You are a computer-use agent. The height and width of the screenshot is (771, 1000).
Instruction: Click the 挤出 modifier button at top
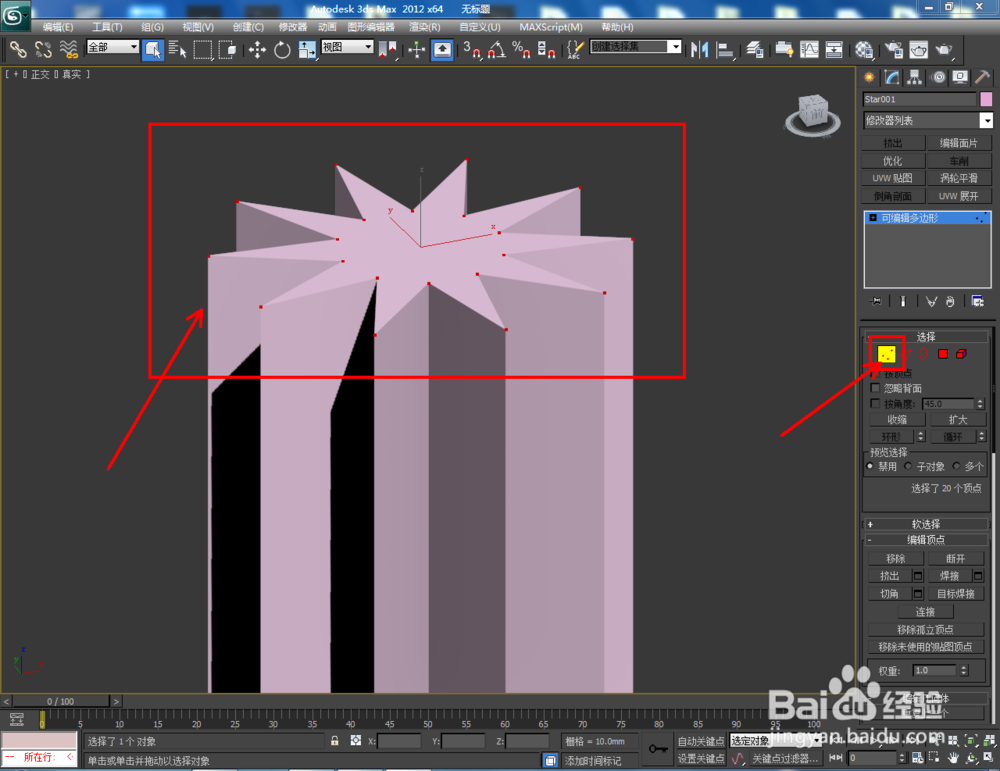pos(893,143)
